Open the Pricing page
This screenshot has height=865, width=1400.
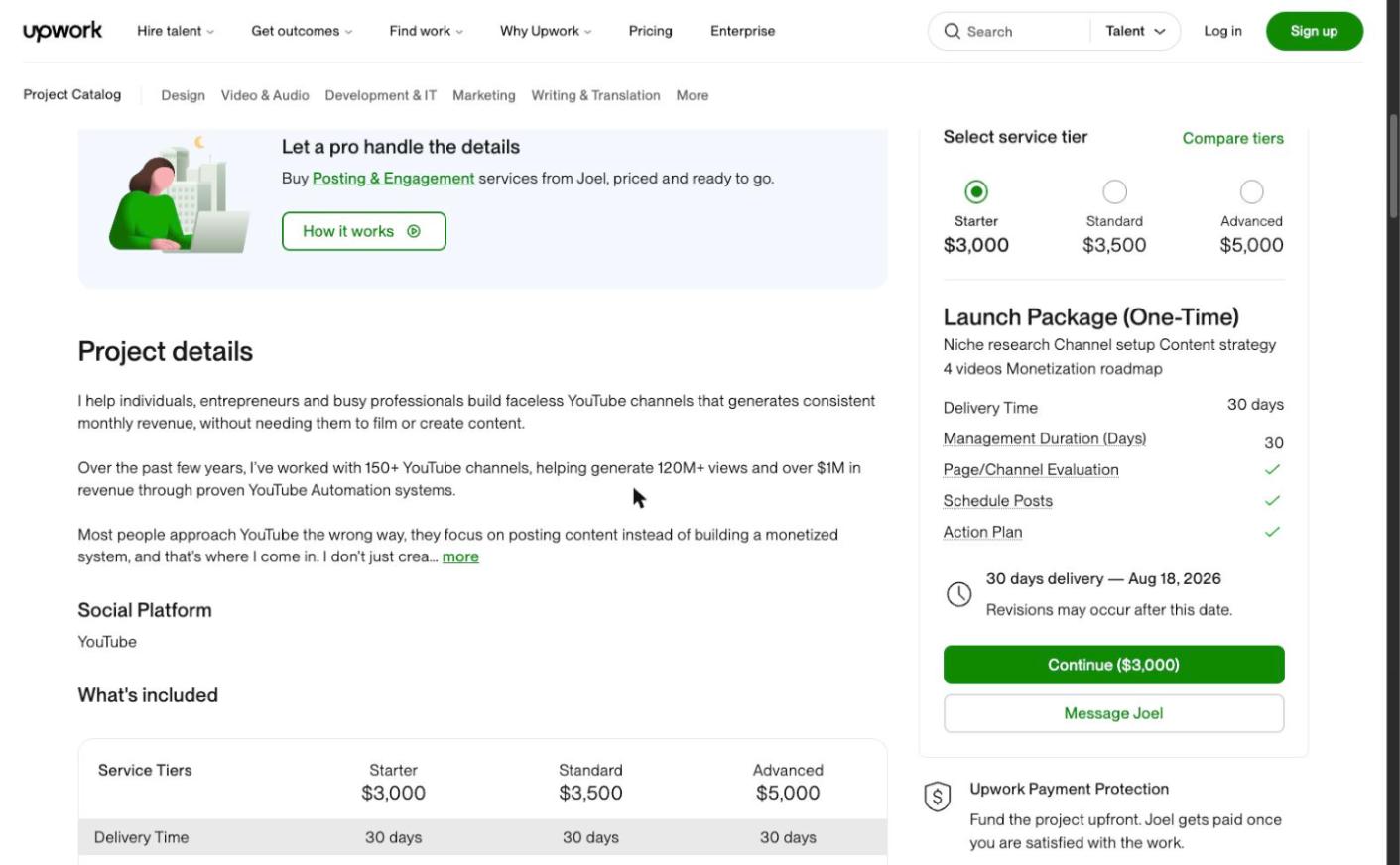pos(650,31)
